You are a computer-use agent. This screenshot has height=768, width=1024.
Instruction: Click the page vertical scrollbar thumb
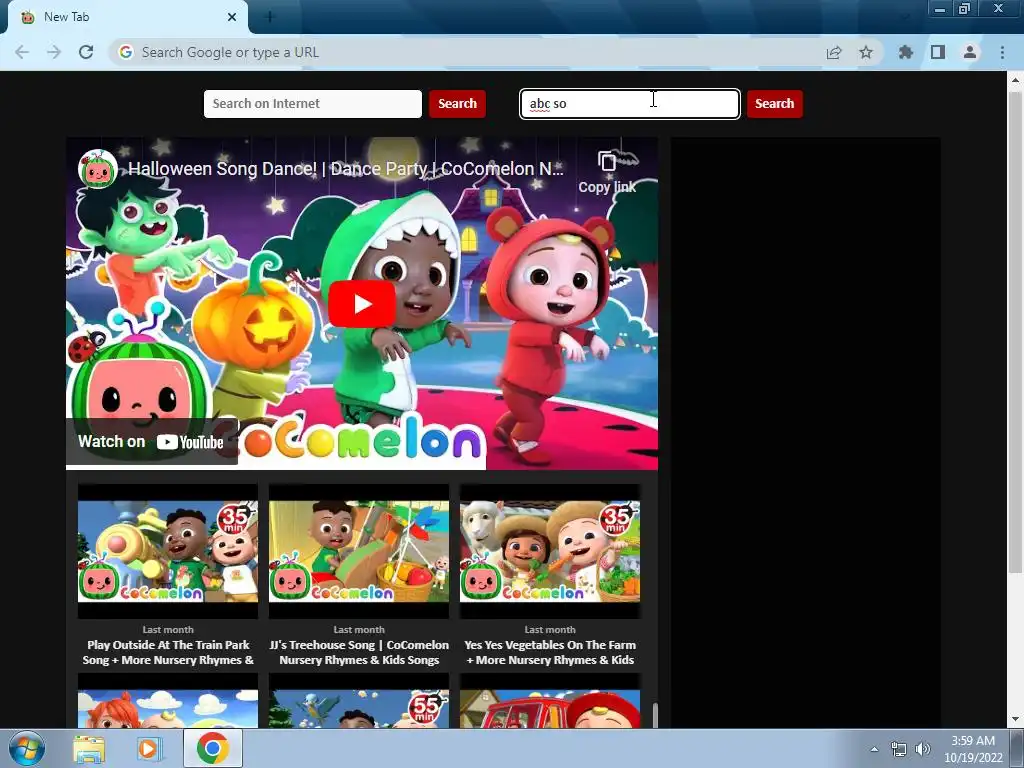click(x=1015, y=333)
